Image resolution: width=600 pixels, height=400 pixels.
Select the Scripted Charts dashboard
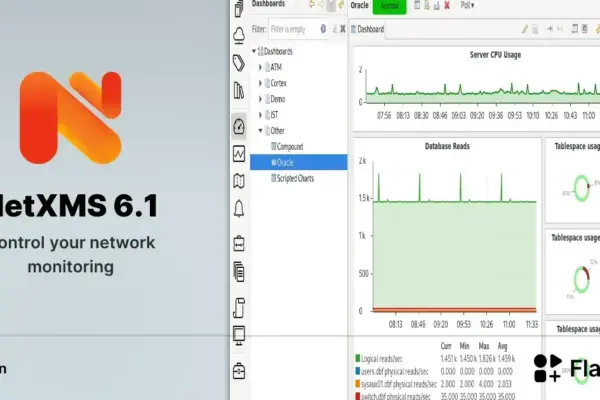[295, 178]
